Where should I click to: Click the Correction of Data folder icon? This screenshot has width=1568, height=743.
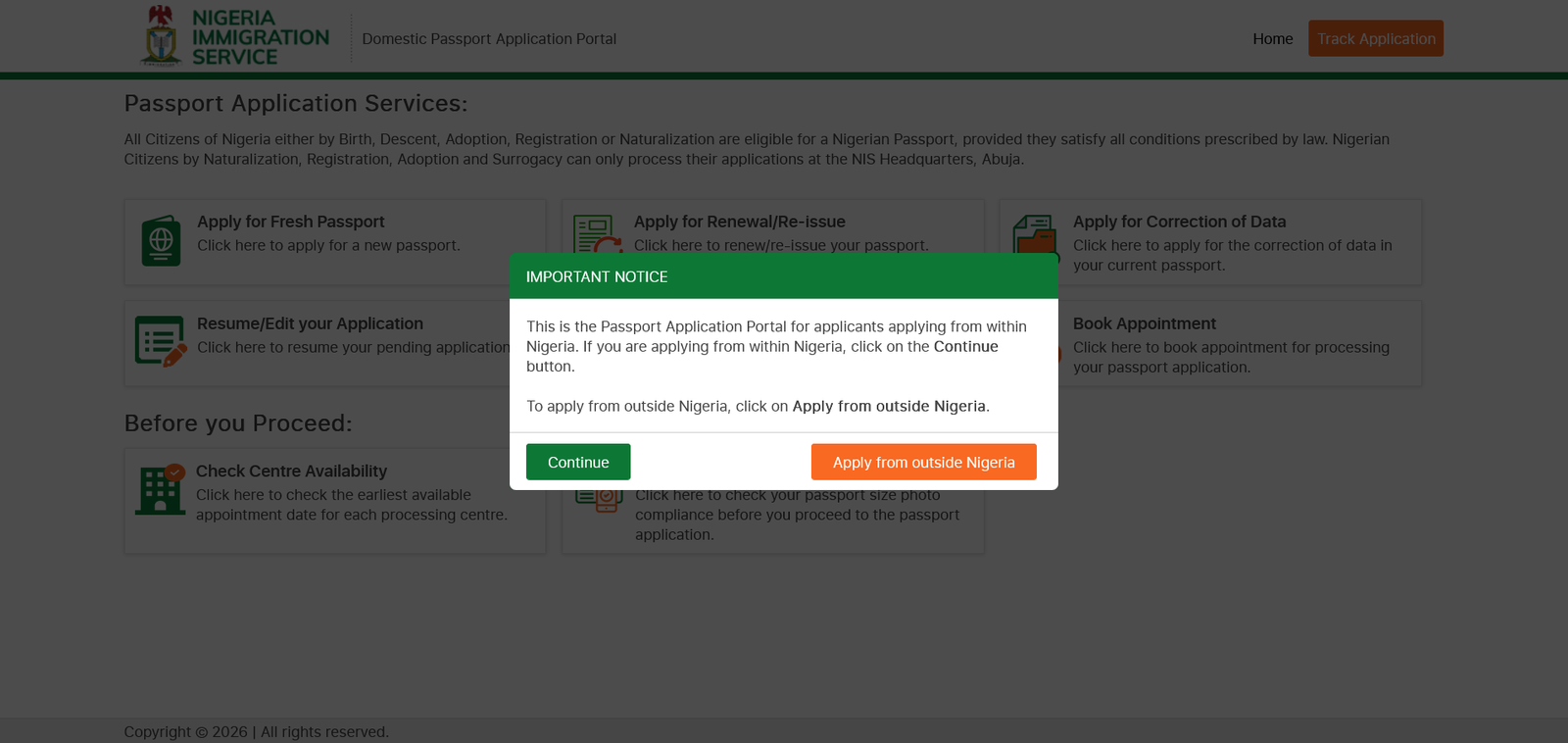(1035, 234)
